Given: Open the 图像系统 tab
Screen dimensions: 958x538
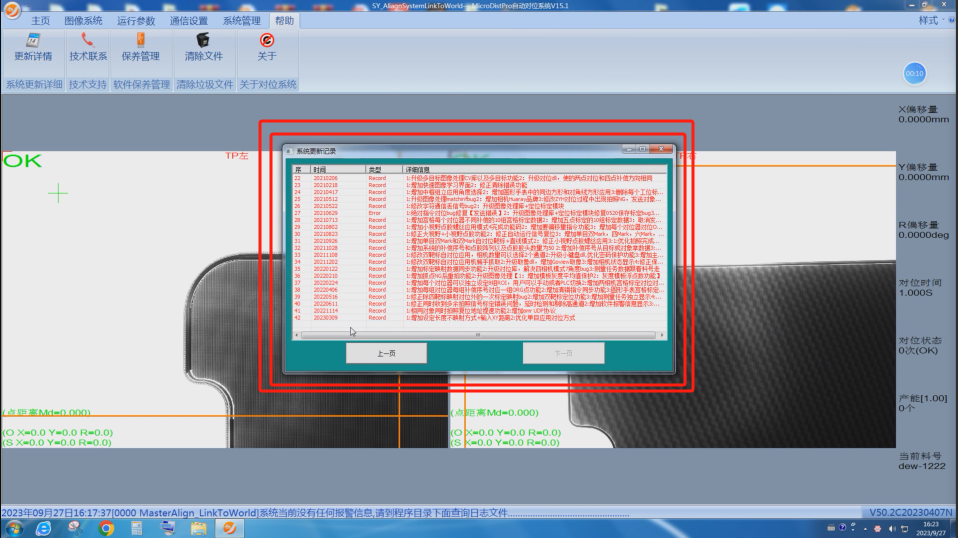Looking at the screenshot, I should click(x=83, y=20).
